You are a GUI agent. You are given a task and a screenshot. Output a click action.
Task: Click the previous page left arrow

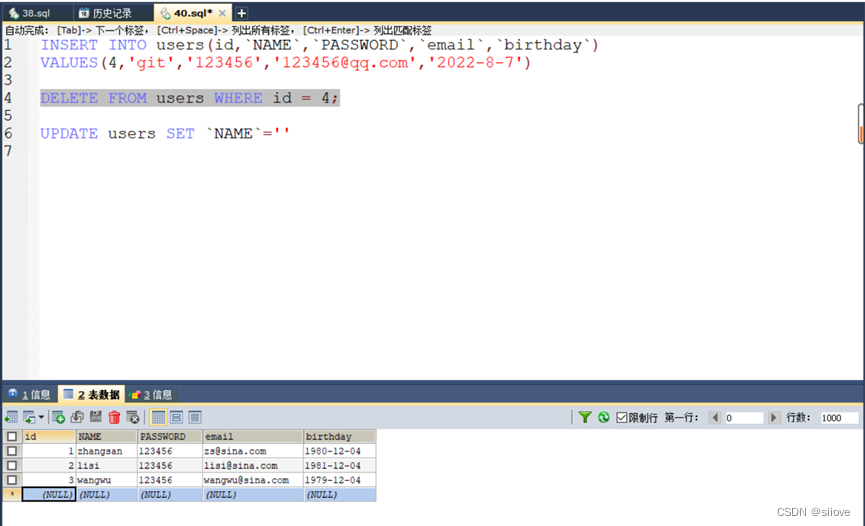pyautogui.click(x=716, y=418)
